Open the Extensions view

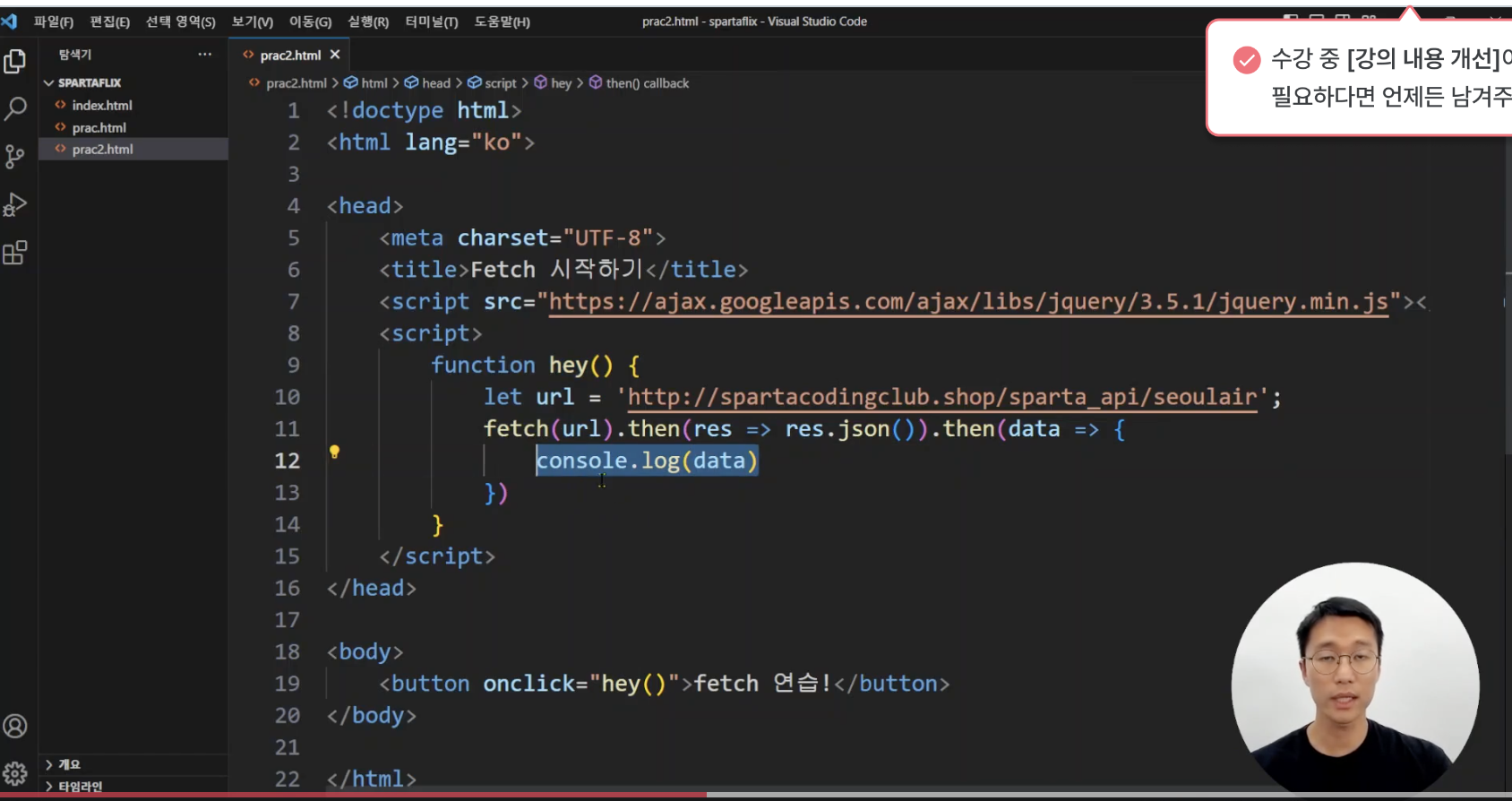point(15,254)
